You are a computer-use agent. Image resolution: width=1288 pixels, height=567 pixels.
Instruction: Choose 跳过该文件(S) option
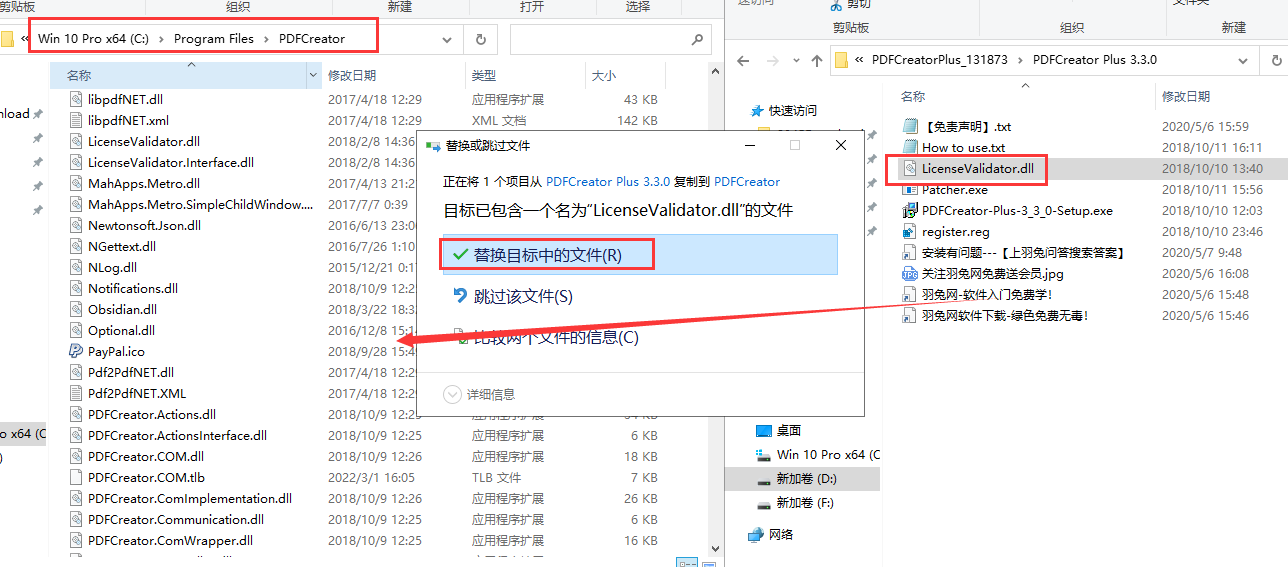522,296
